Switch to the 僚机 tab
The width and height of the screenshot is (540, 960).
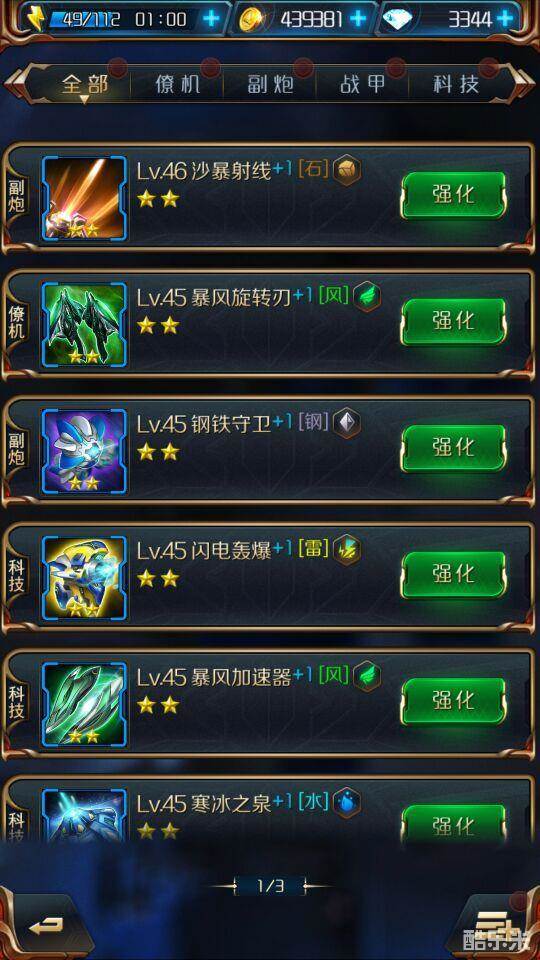pos(178,84)
